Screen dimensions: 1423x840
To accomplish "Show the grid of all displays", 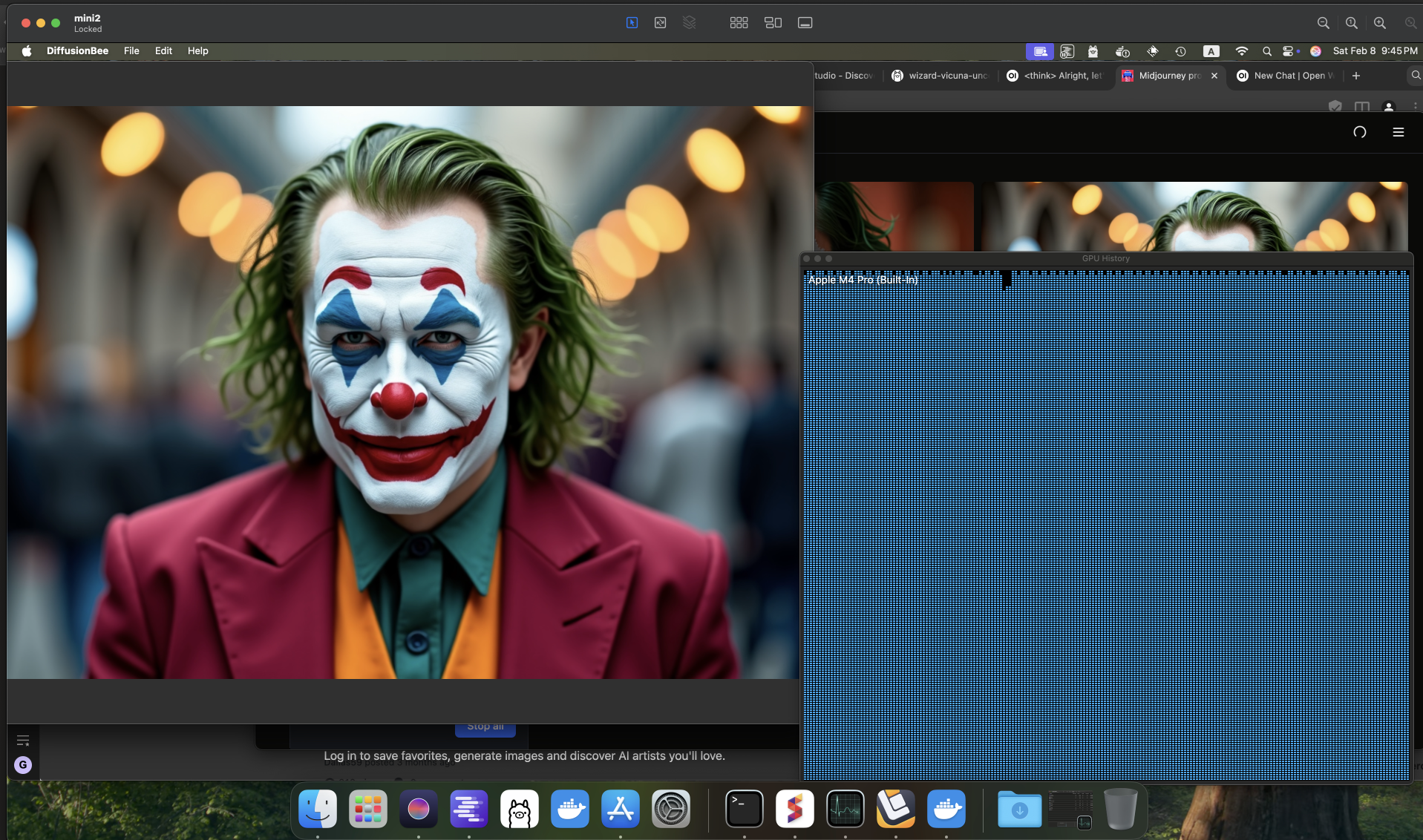I will (x=739, y=23).
